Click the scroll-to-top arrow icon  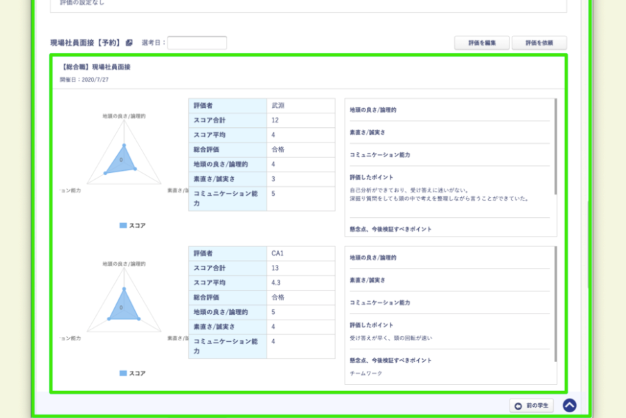click(569, 405)
